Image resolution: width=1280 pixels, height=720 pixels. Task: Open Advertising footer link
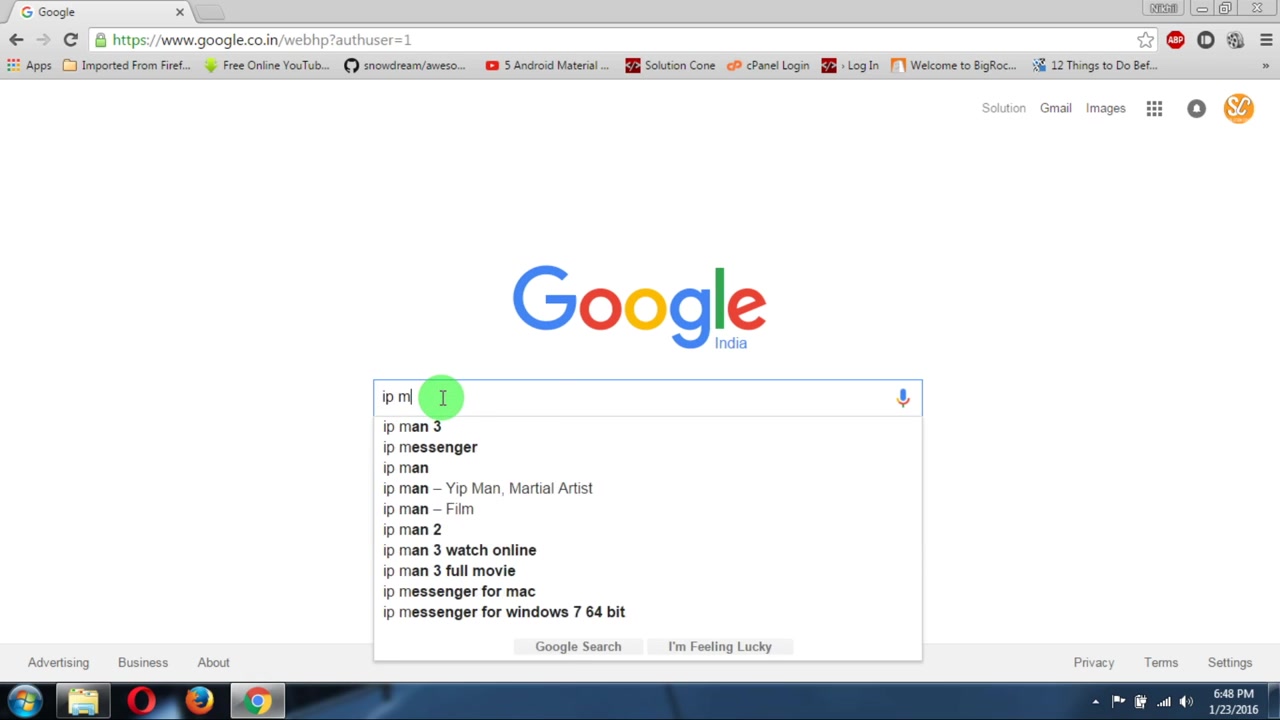click(x=58, y=662)
